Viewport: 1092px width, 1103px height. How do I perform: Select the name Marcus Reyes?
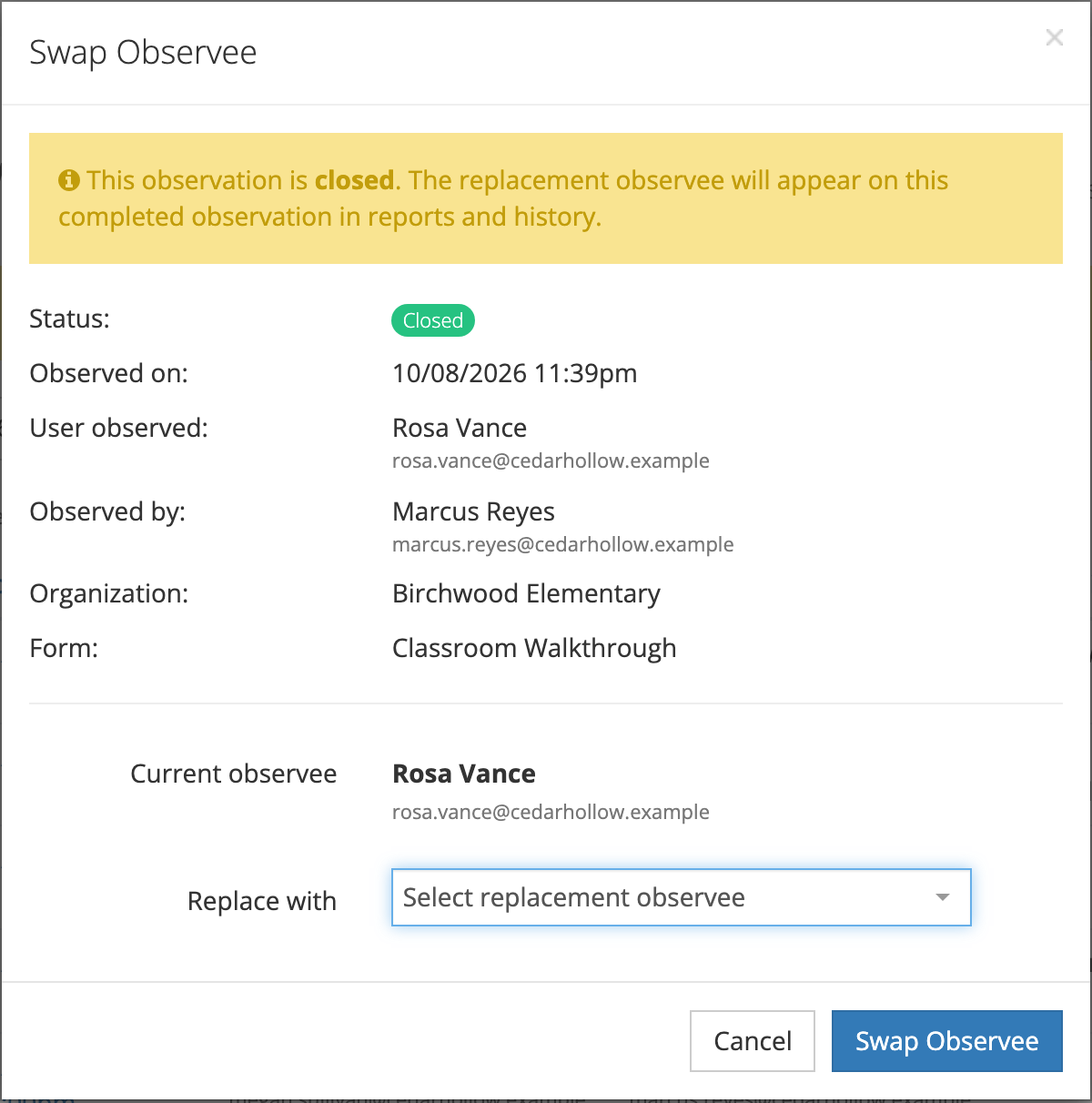coord(473,511)
